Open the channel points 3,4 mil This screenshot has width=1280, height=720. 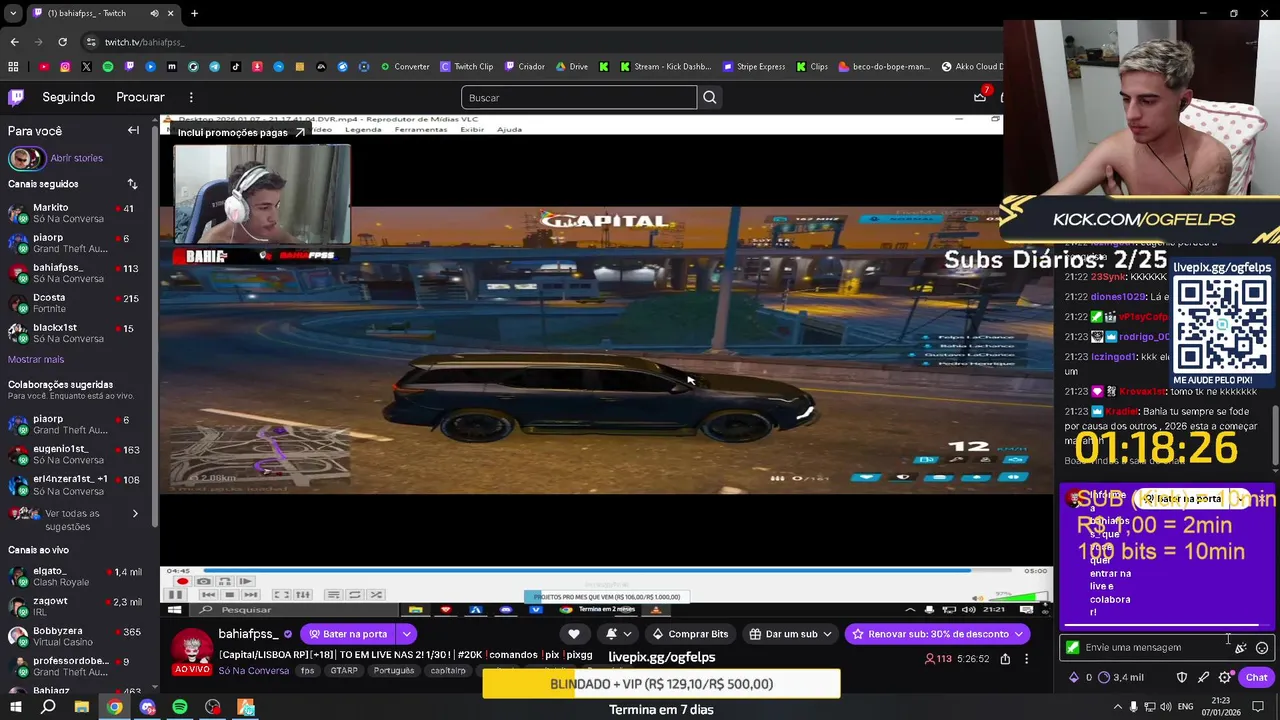pyautogui.click(x=1121, y=677)
